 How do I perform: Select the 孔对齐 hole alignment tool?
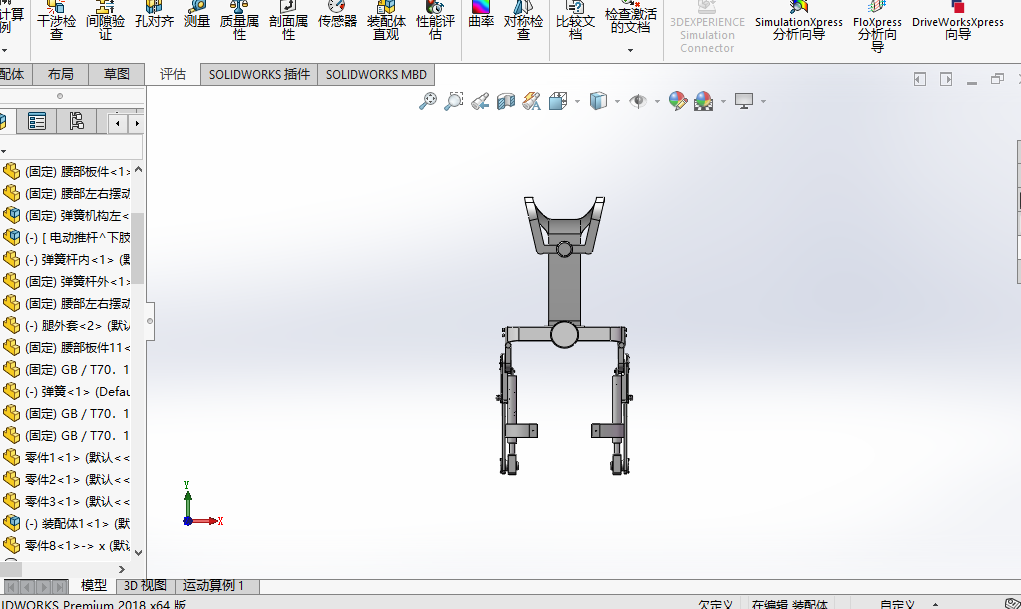[154, 16]
